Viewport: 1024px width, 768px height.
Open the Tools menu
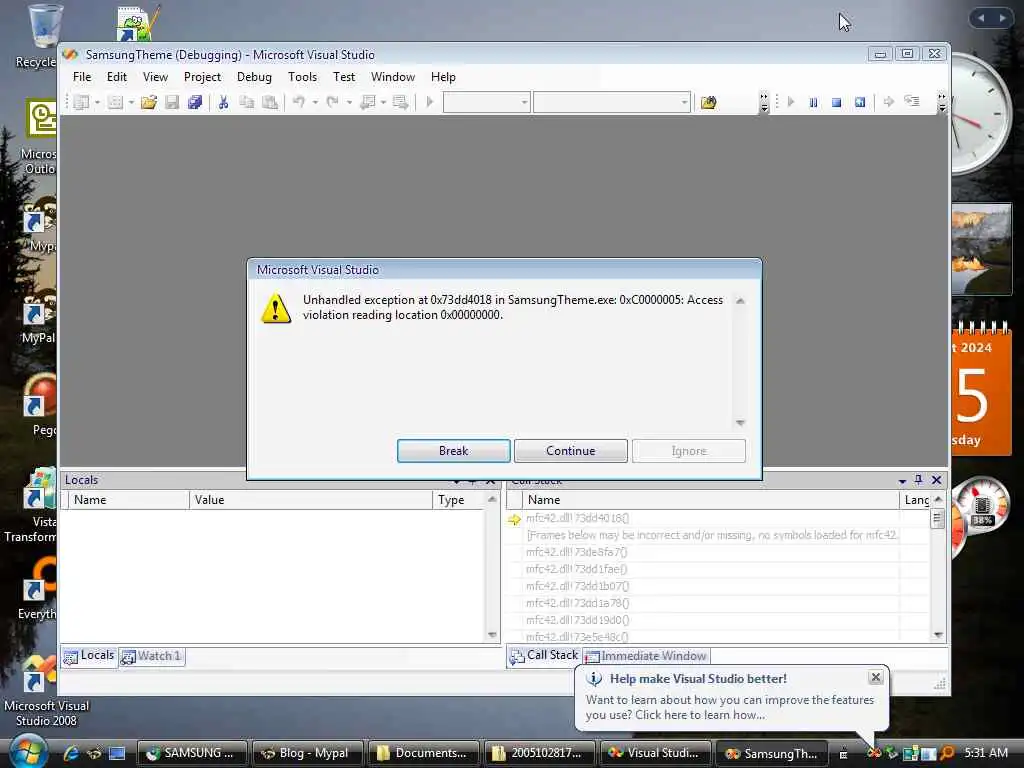coord(302,77)
